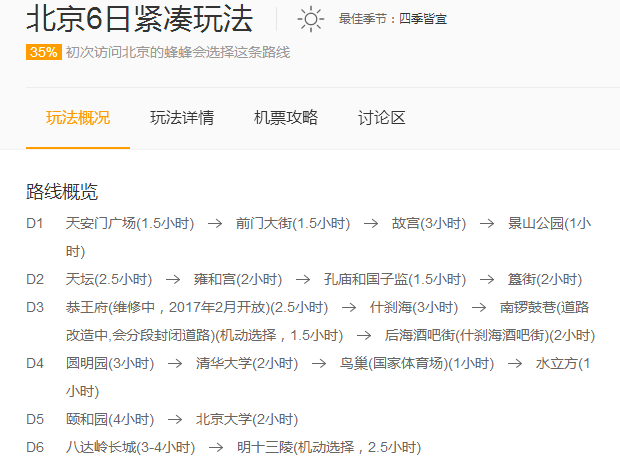Click 最佳季节：四季皆宜 text
The width and height of the screenshot is (620, 462).
click(x=393, y=19)
